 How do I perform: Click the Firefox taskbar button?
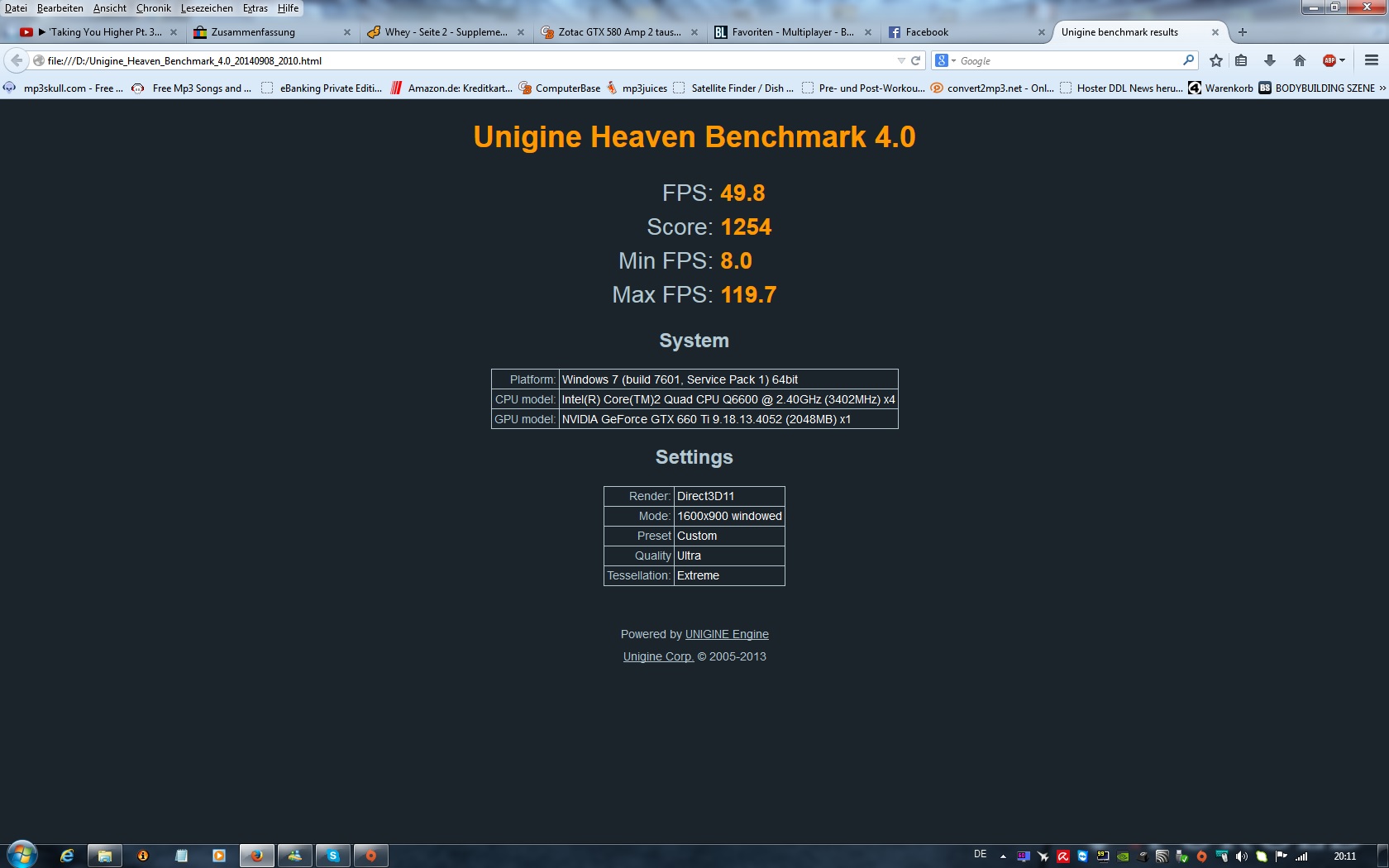[256, 856]
